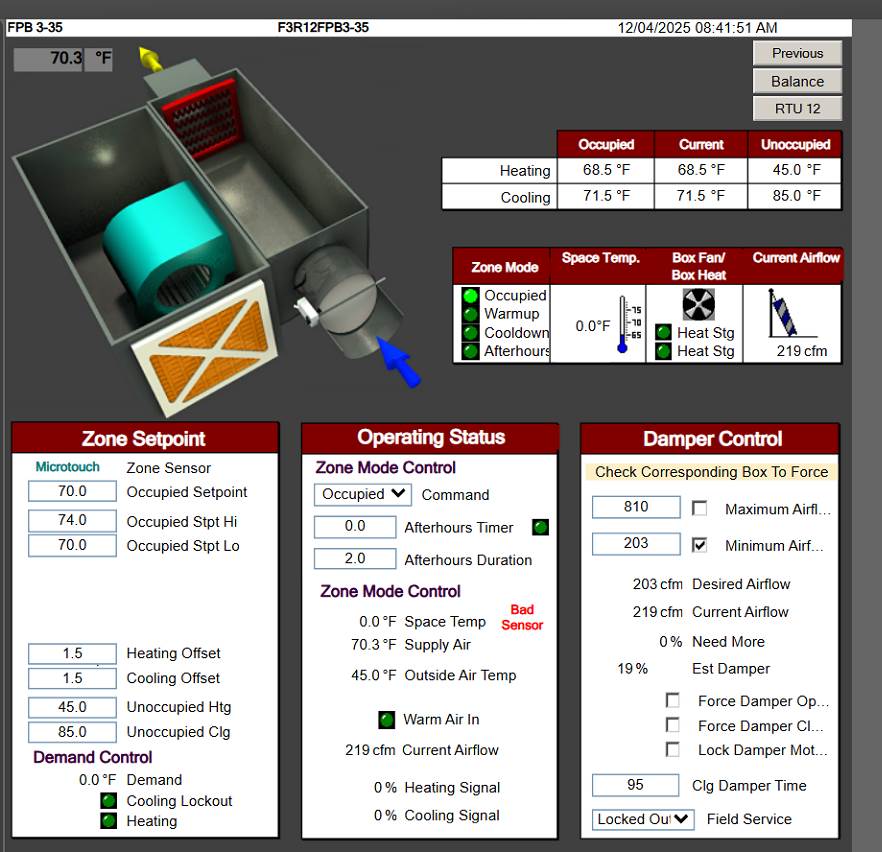Click the Warm Air In indicator light
Screen dimensions: 882x852
[x=386, y=719]
